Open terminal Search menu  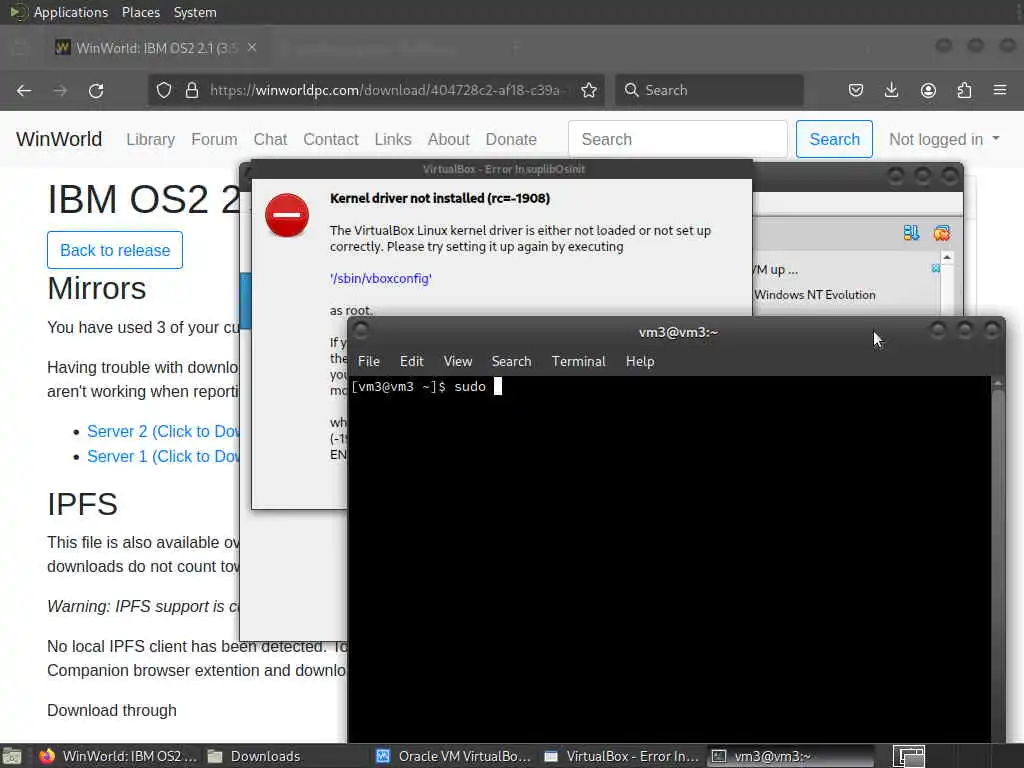point(511,361)
